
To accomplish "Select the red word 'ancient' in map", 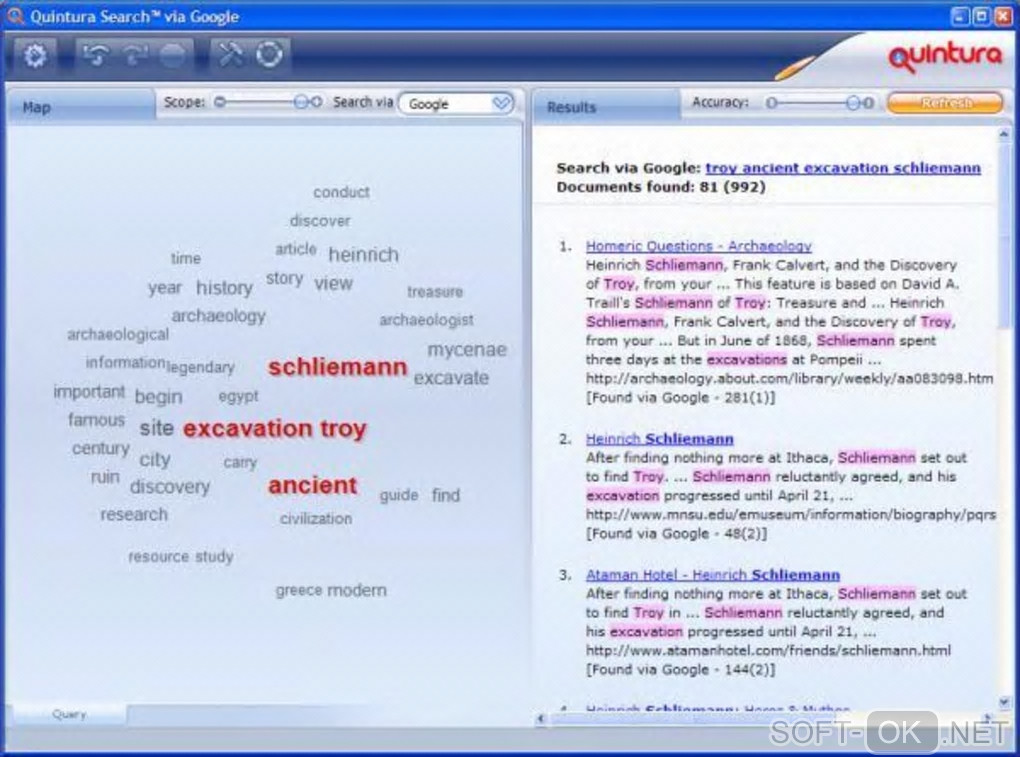I will 312,485.
